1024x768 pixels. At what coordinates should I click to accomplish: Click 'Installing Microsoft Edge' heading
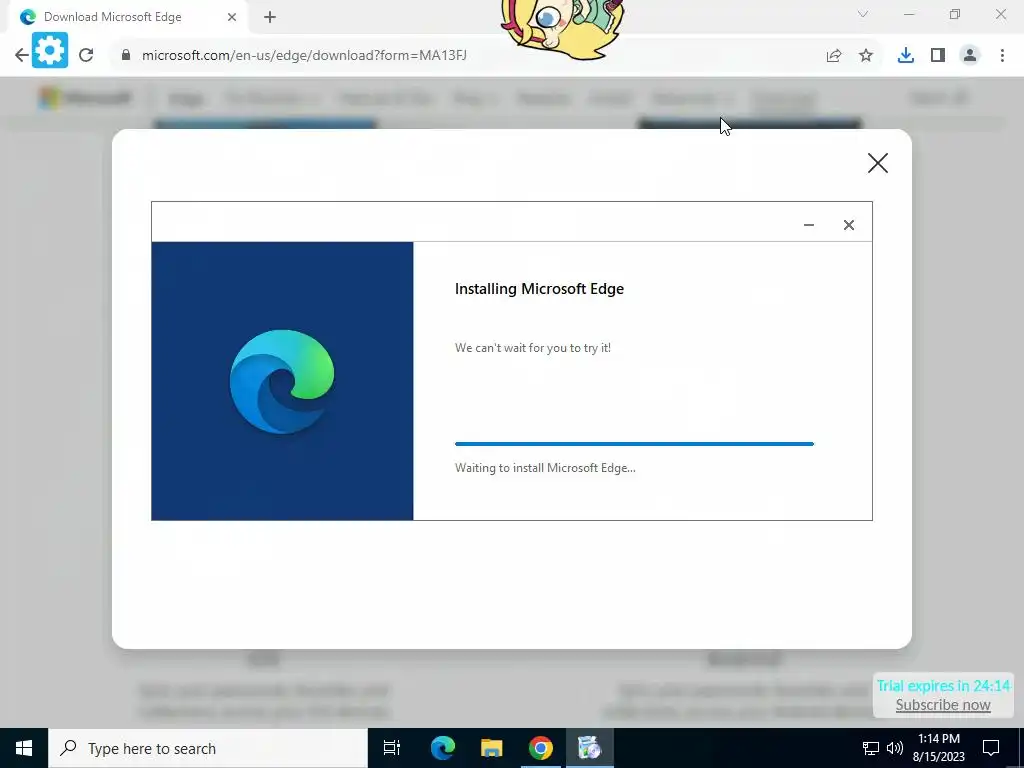click(x=539, y=289)
